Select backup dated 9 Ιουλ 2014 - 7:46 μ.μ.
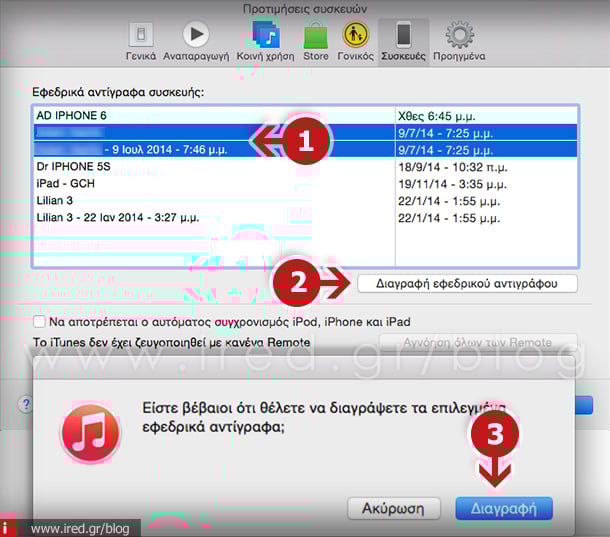Image resolution: width=610 pixels, height=537 pixels. [x=305, y=149]
